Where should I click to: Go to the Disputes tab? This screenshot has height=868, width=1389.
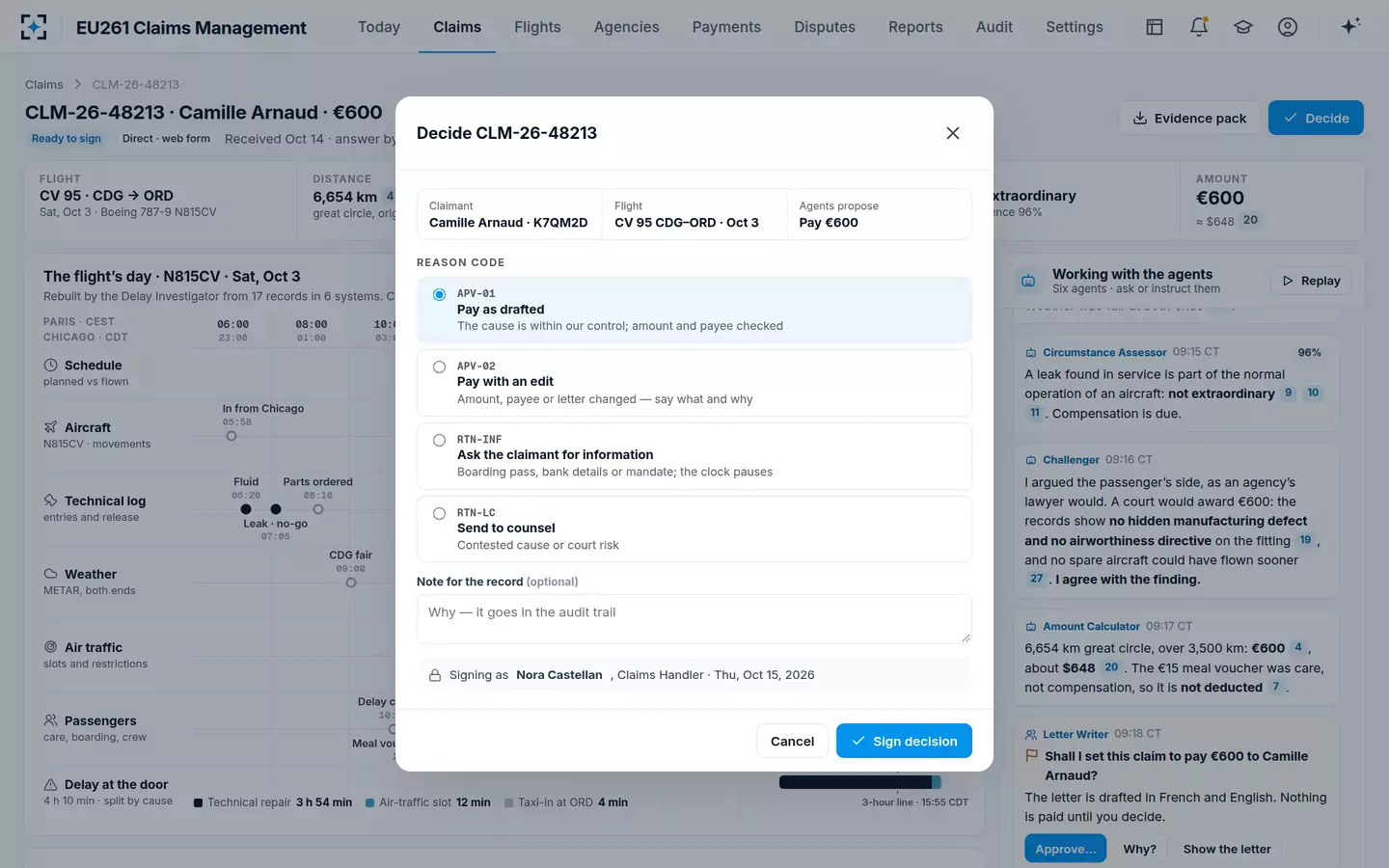pos(825,27)
